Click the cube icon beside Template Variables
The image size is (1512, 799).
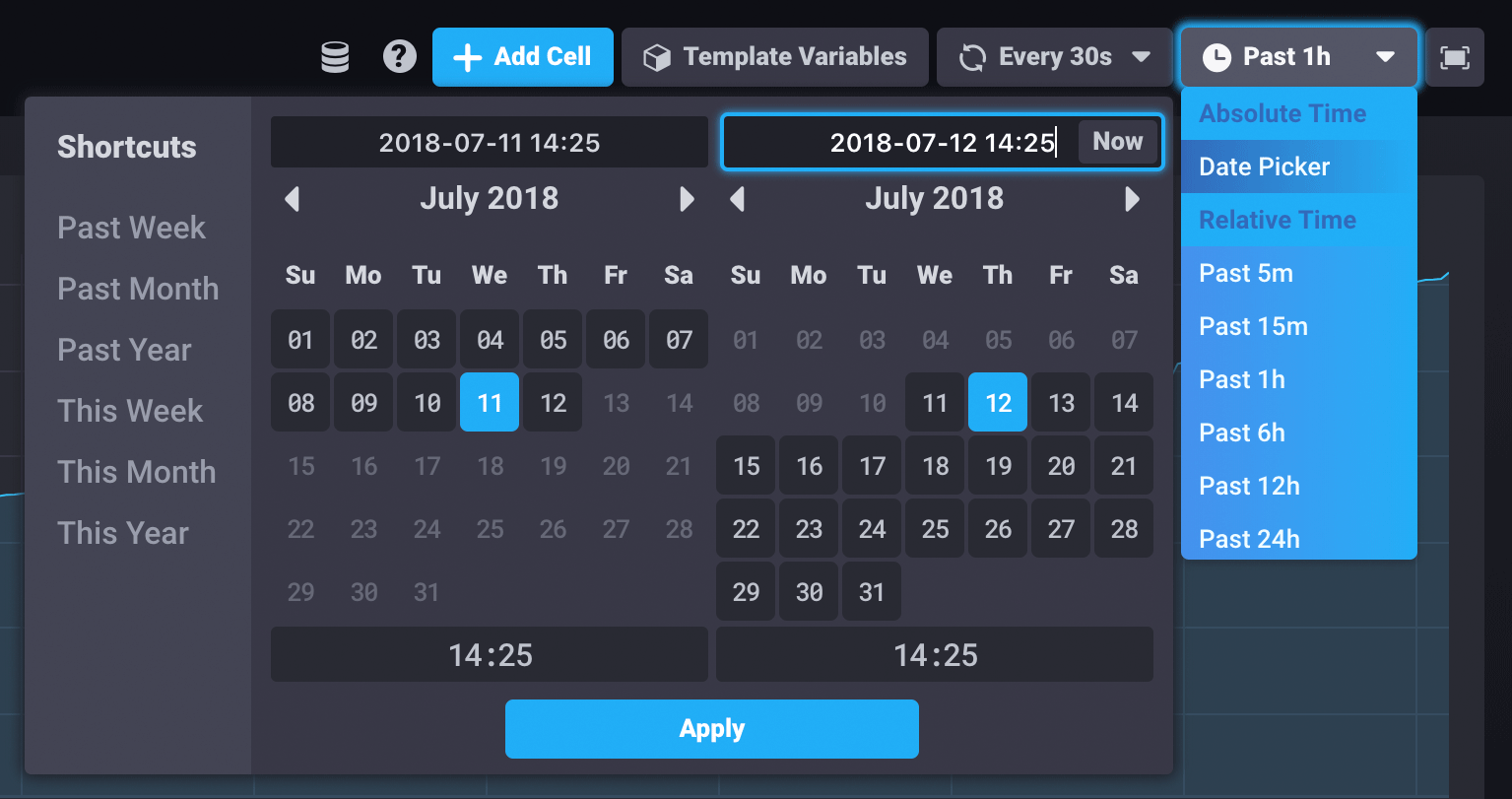tap(657, 56)
